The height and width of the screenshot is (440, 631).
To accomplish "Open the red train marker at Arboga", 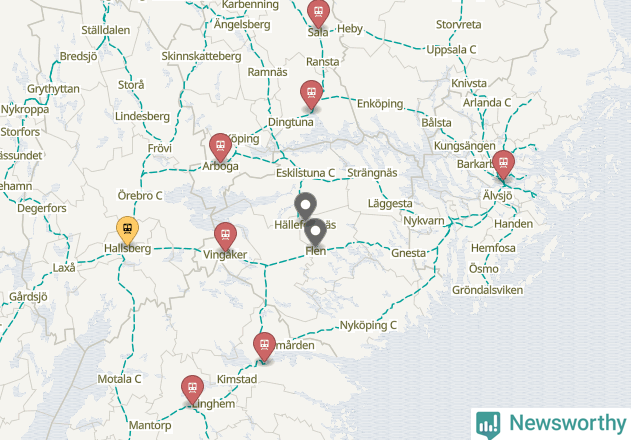I will coord(220,147).
